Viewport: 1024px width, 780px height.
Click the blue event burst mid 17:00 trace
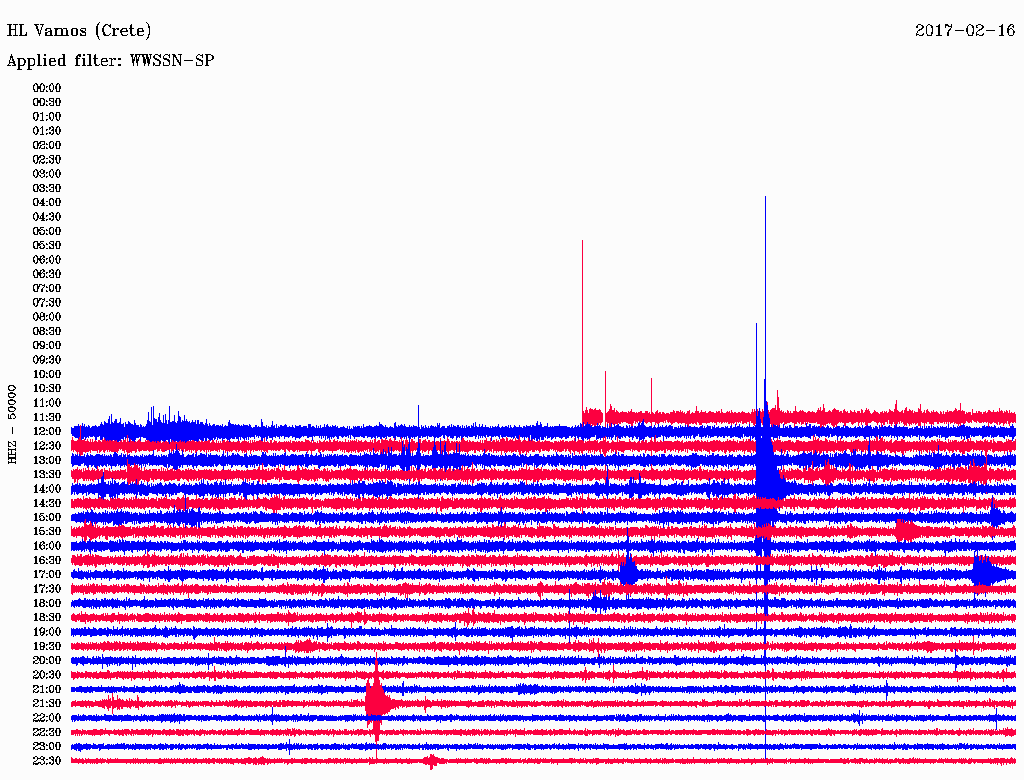click(x=628, y=570)
